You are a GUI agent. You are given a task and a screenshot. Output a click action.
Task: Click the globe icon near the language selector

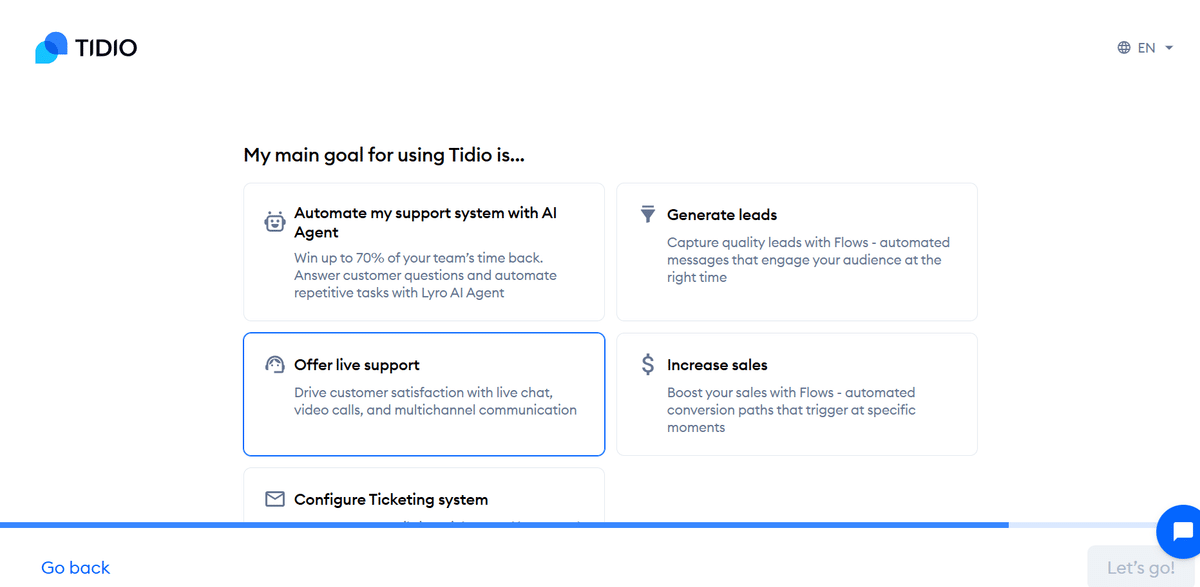pyautogui.click(x=1122, y=47)
